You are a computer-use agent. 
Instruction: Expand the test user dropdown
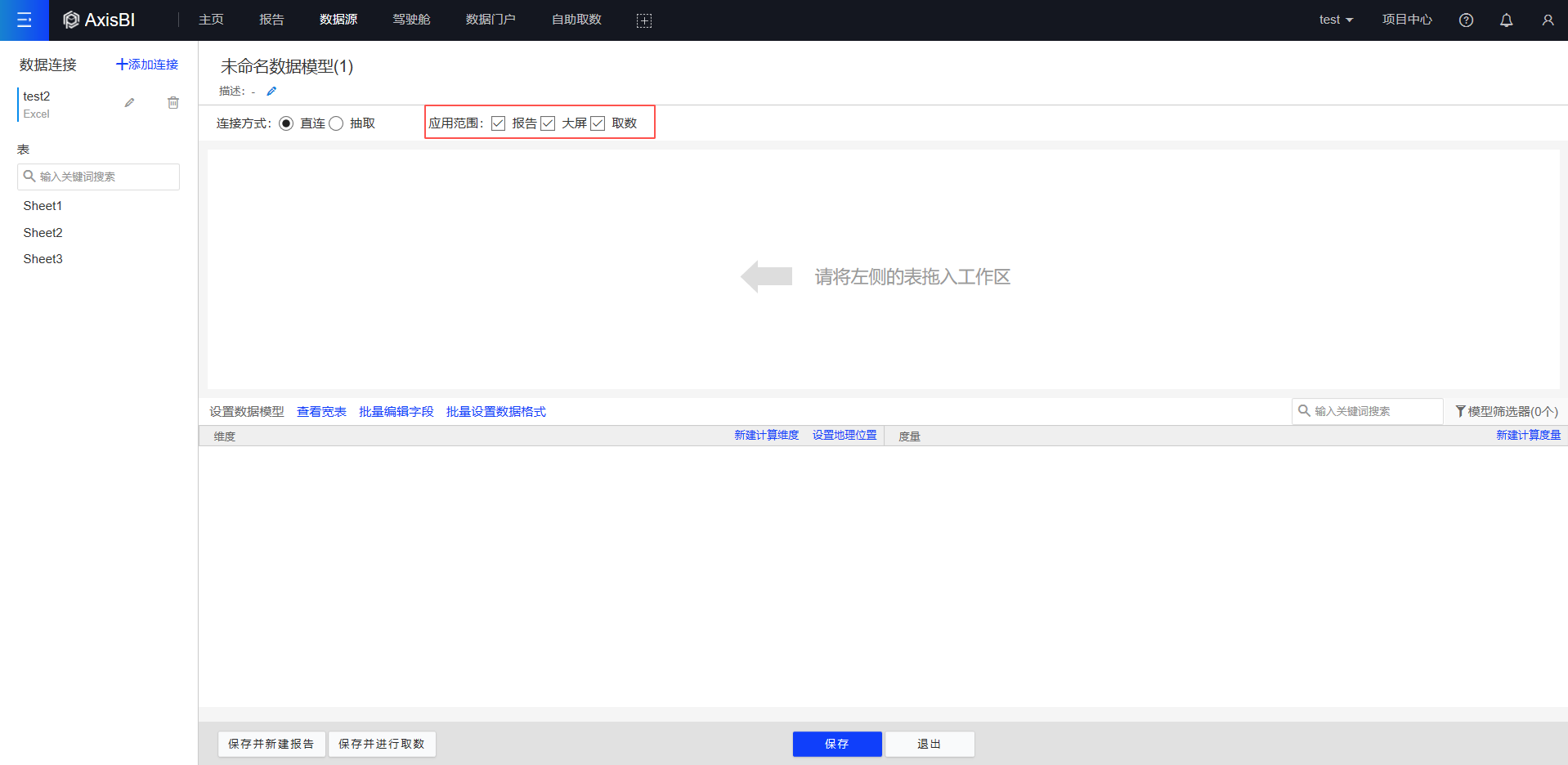1336,20
